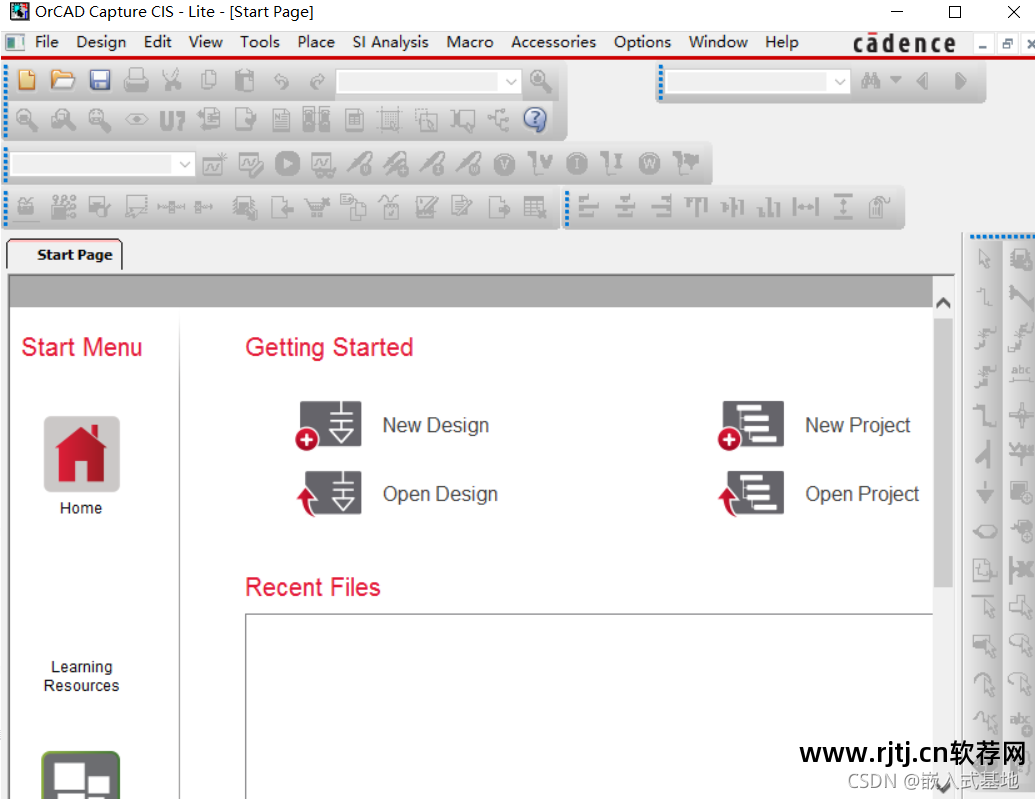This screenshot has width=1035, height=799.
Task: Click the Home house icon
Action: 82,454
